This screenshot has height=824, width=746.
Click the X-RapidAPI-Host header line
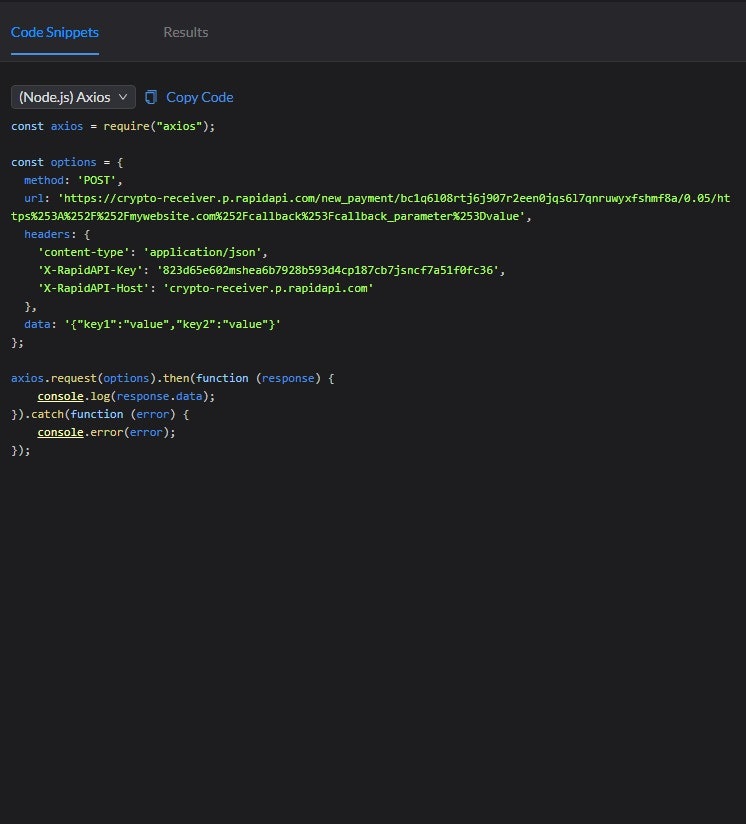pos(205,288)
